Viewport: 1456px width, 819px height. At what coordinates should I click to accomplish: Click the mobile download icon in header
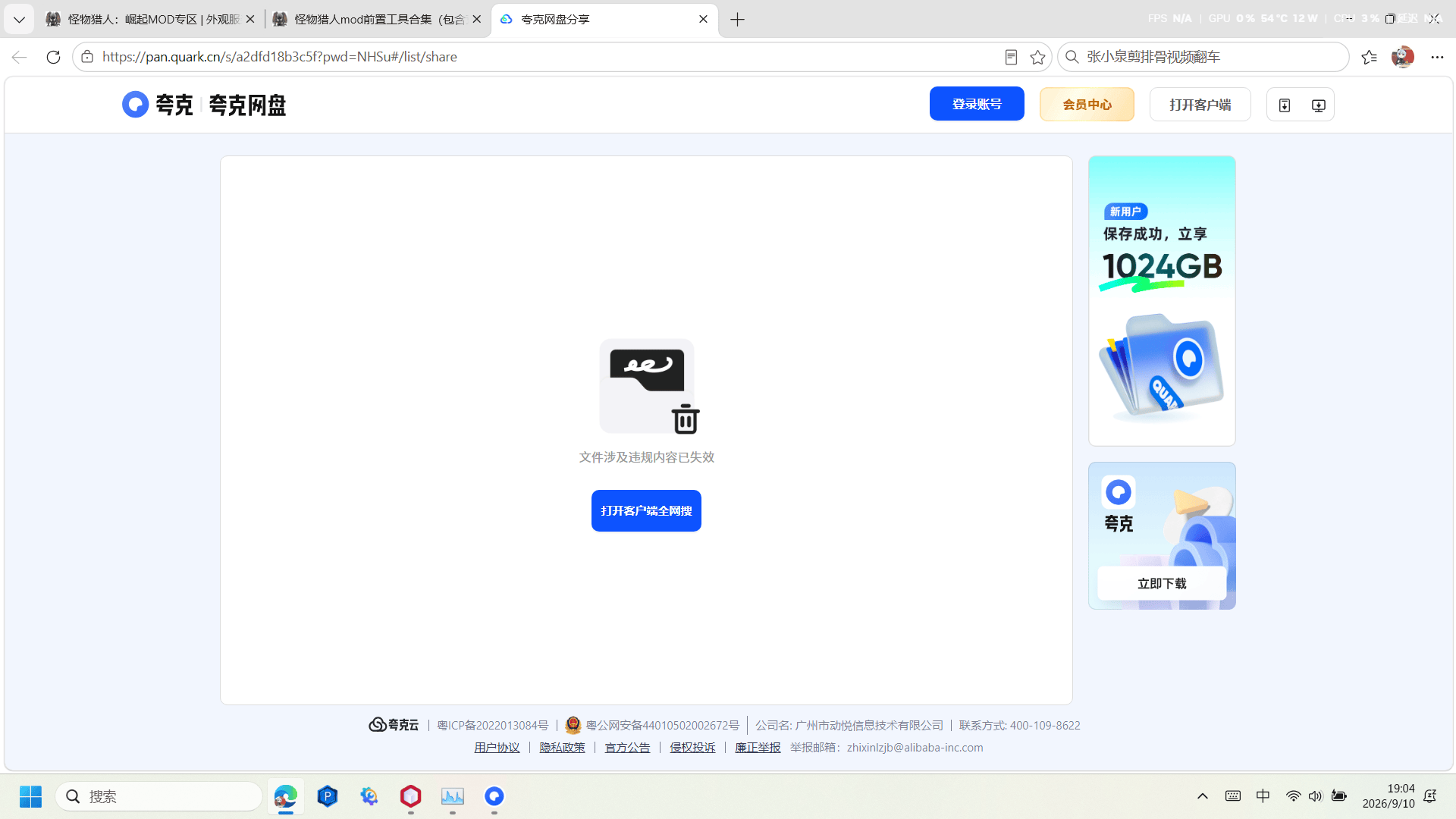(1285, 105)
